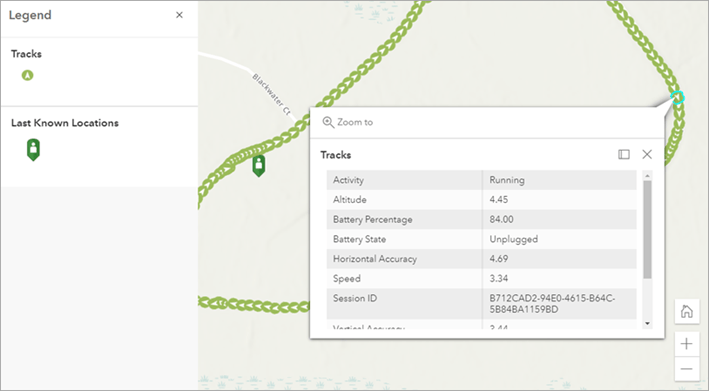The height and width of the screenshot is (391, 709).
Task: Go to default map view home button
Action: [686, 311]
